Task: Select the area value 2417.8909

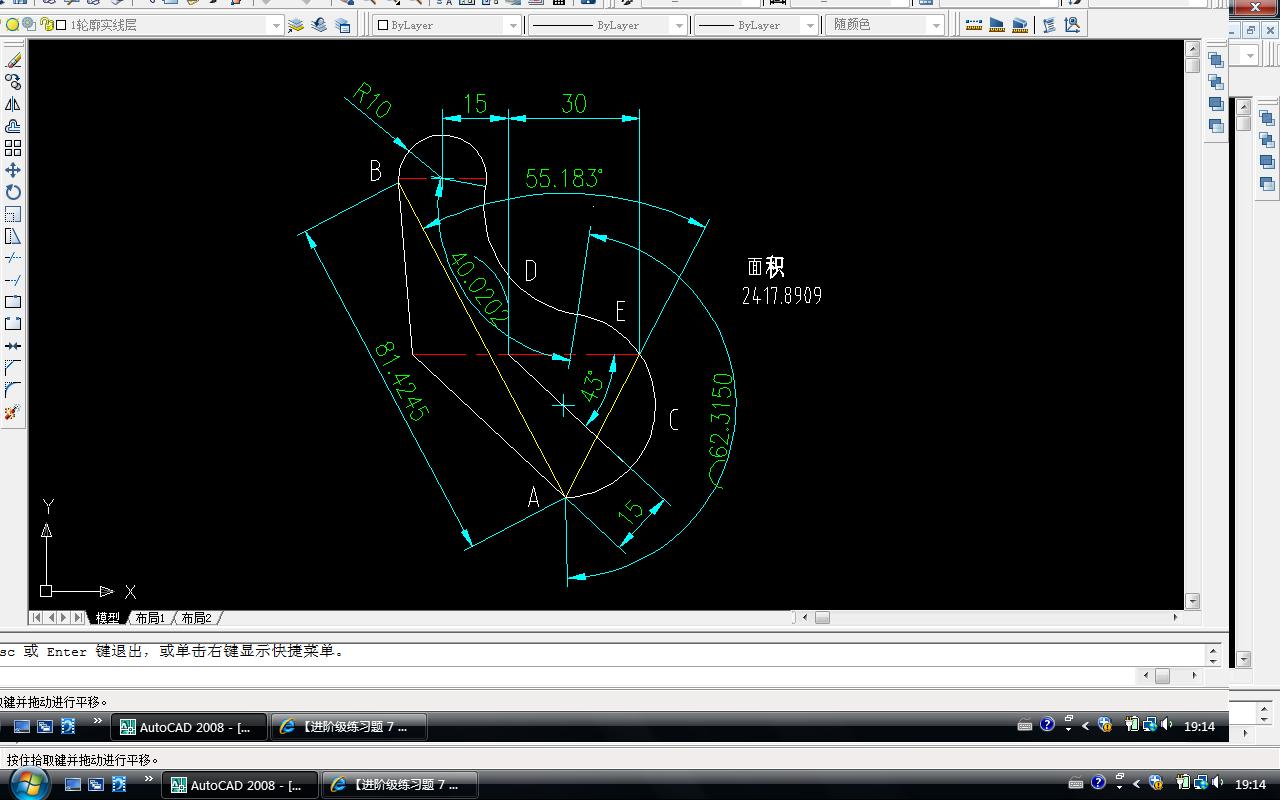Action: tap(782, 296)
